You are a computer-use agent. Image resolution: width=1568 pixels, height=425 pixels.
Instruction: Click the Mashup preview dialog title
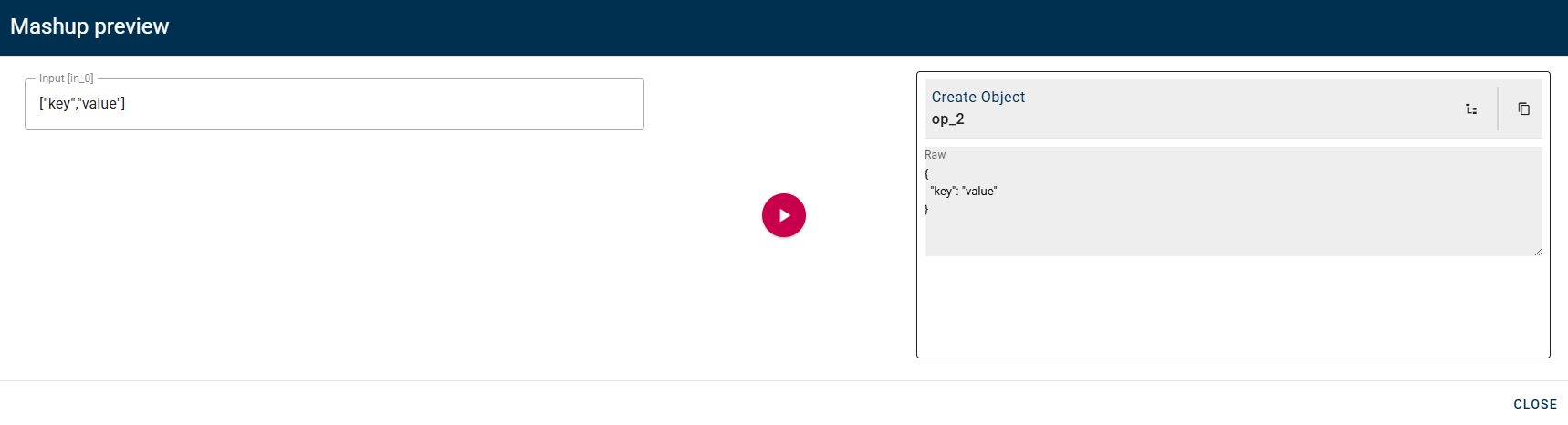pyautogui.click(x=89, y=26)
